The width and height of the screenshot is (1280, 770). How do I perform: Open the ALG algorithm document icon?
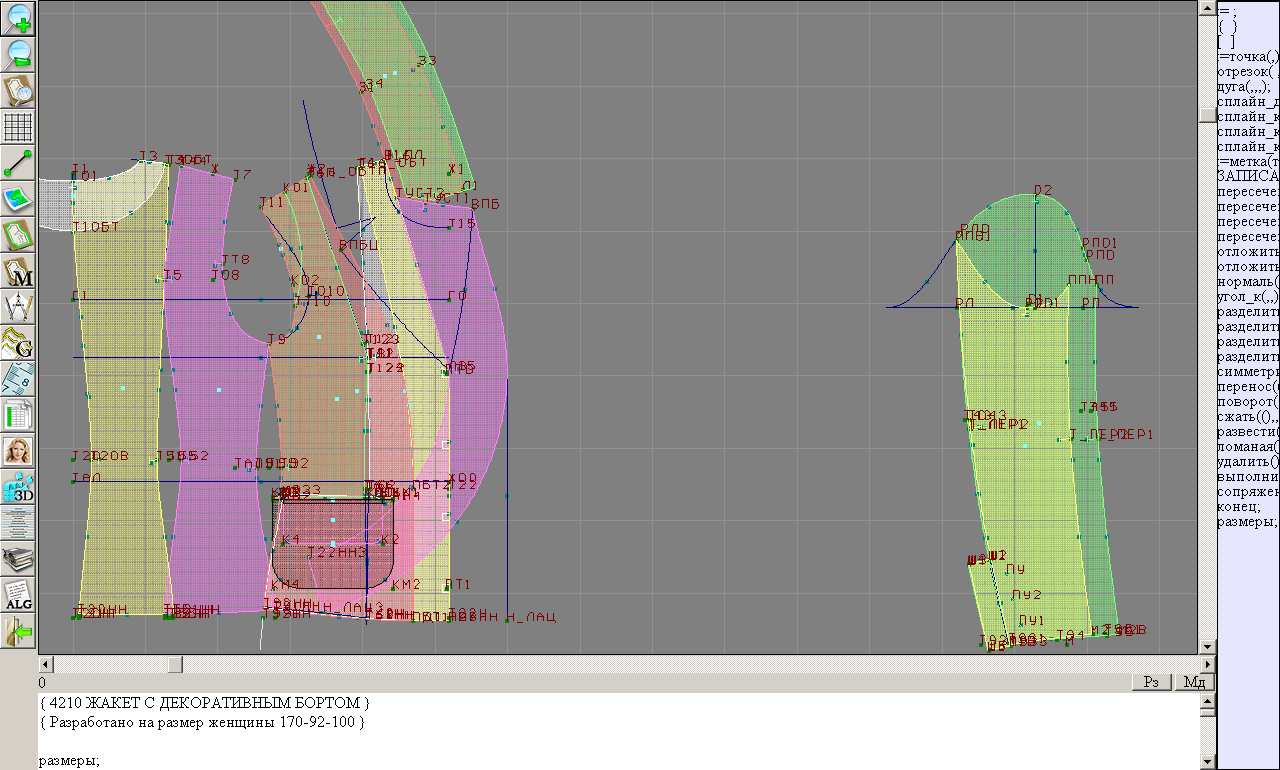(19, 595)
